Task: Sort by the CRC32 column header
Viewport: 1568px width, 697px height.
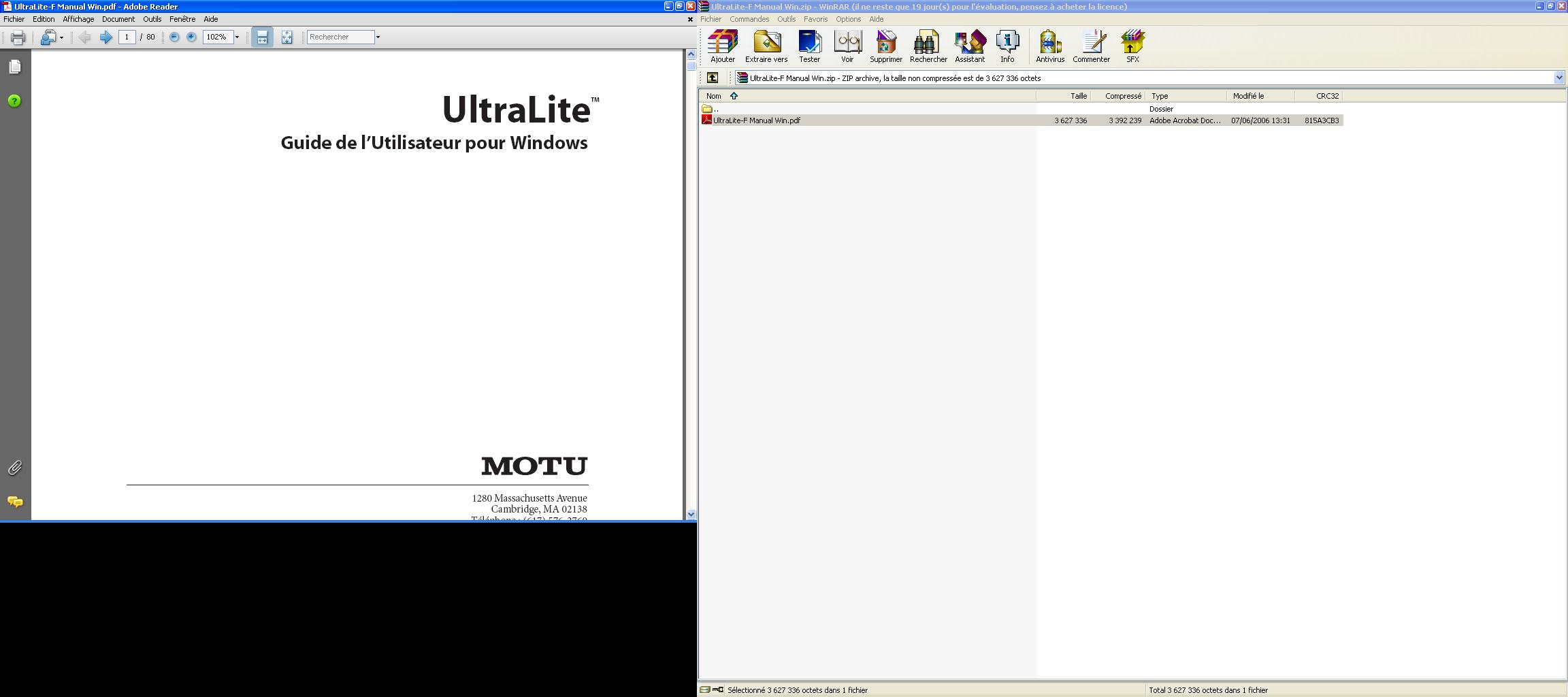Action: pos(1319,96)
